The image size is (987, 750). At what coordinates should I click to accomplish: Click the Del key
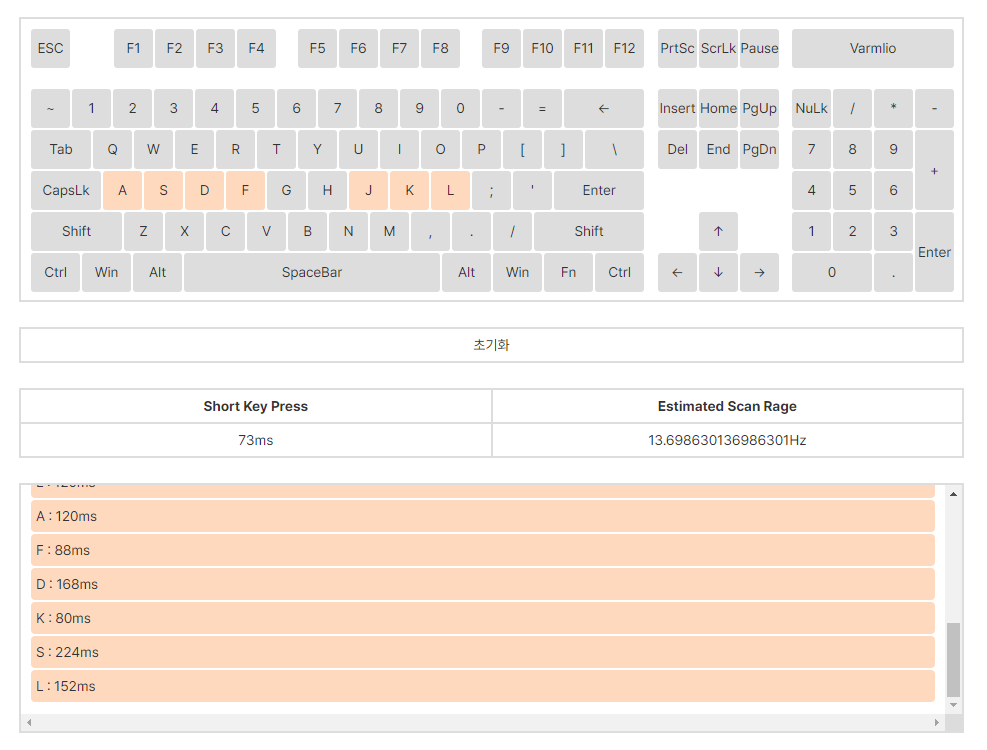(x=677, y=149)
